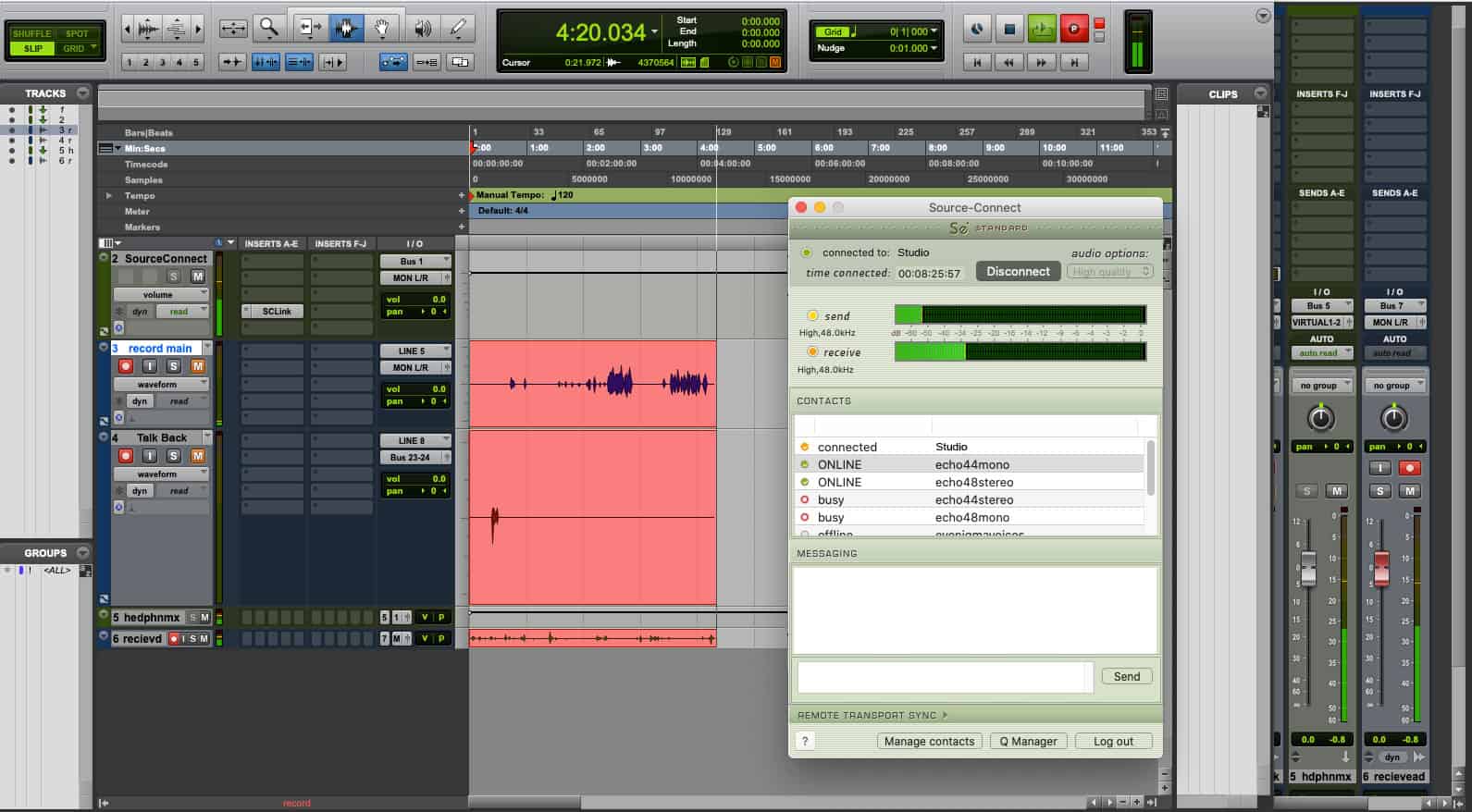Select the Grabber hand tool

381,29
